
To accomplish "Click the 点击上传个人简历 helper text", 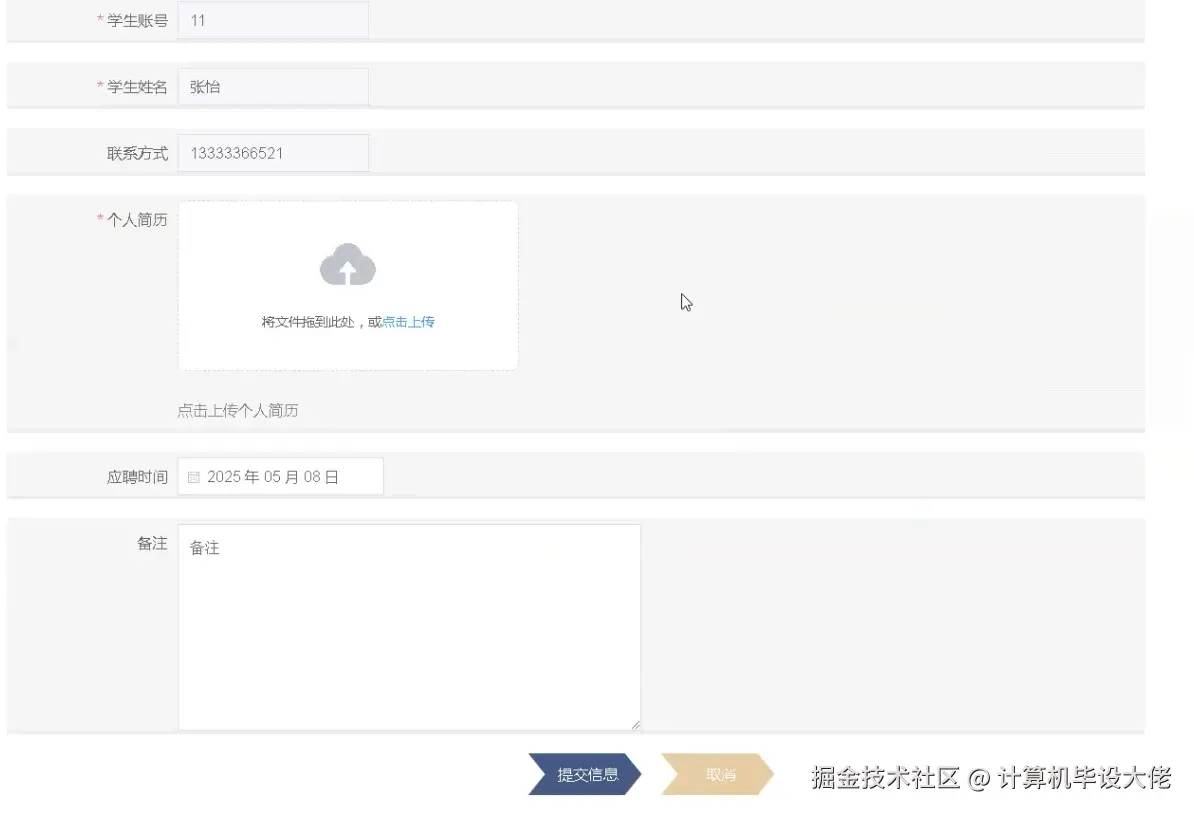I will [x=240, y=410].
